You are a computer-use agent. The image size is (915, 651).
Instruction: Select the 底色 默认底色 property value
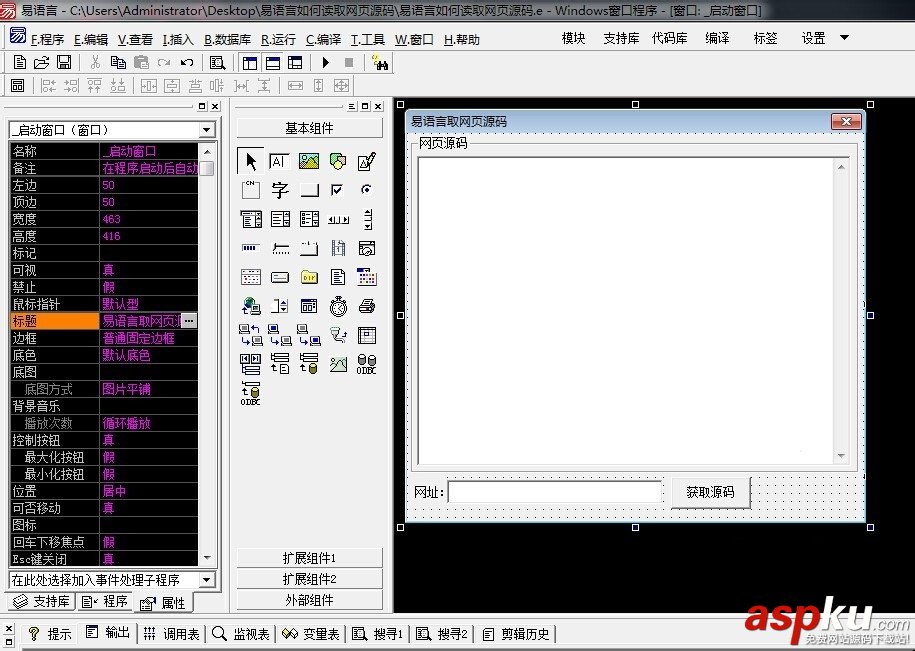[x=149, y=355]
